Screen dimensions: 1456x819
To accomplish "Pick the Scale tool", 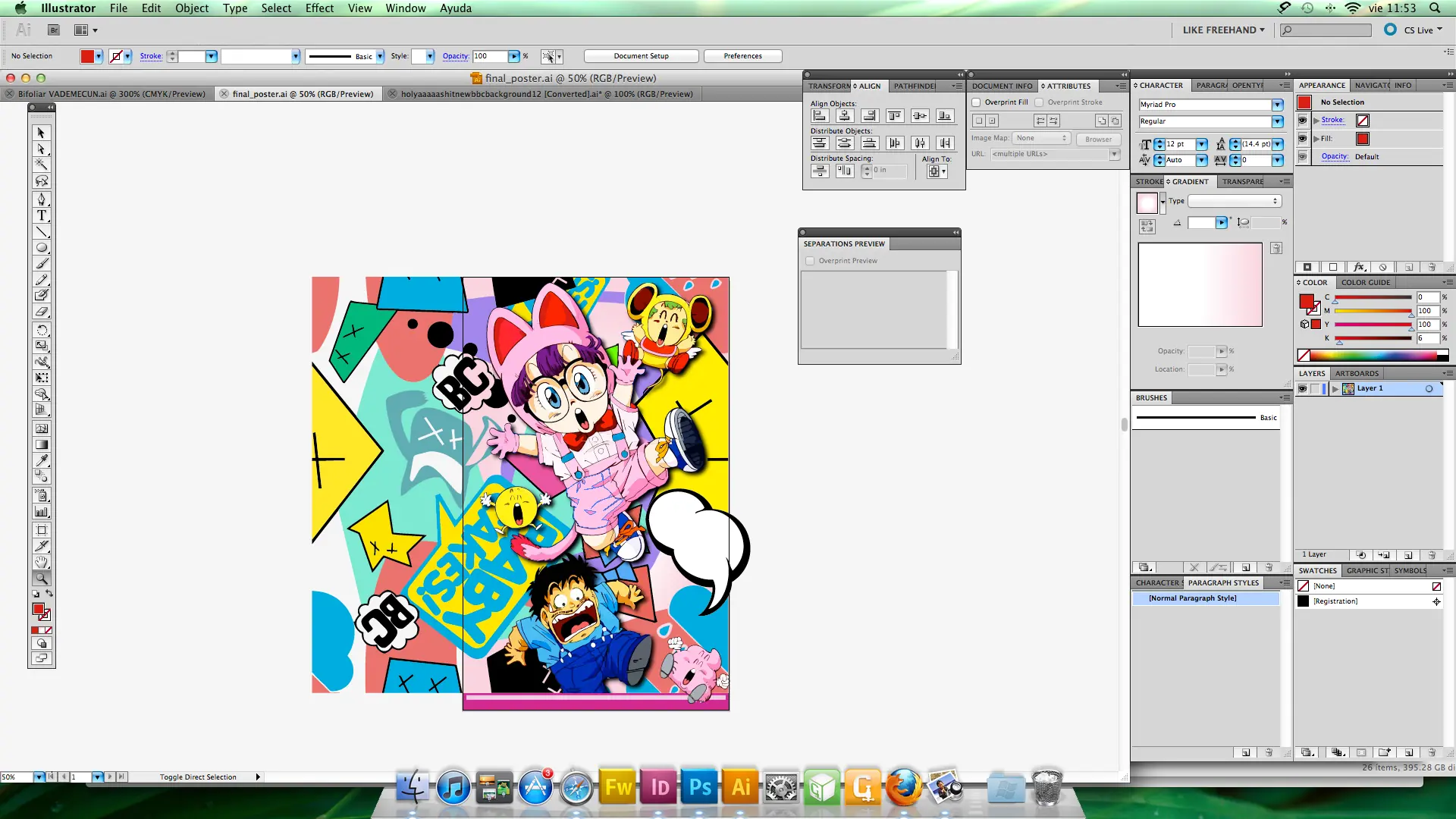I will (x=41, y=346).
